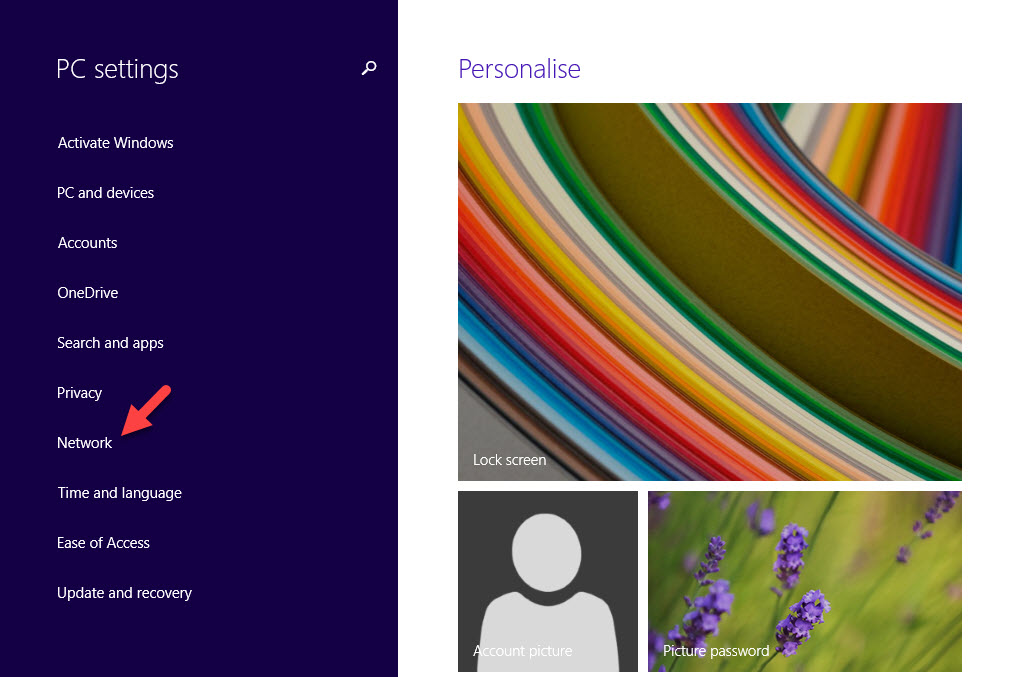Screen dimensions: 1010x677
Task: Go to PC and devices
Action: [x=105, y=193]
